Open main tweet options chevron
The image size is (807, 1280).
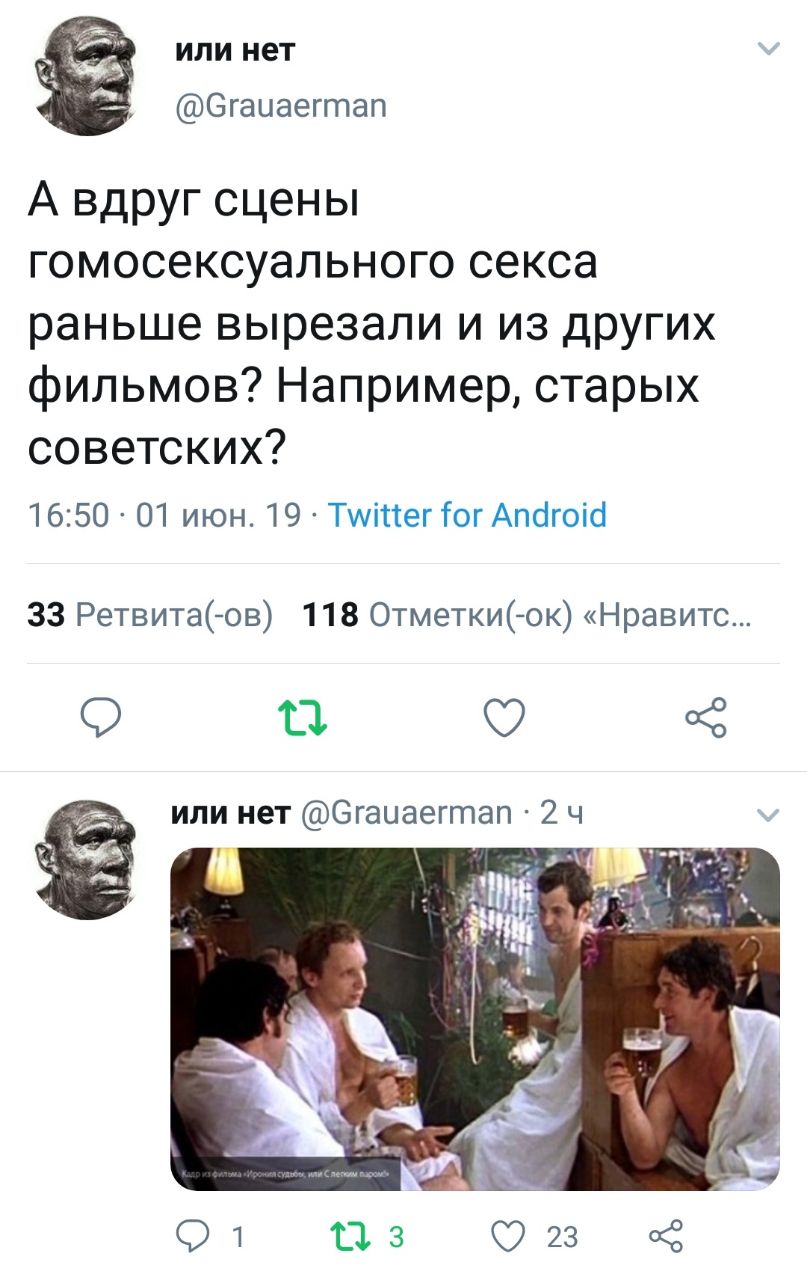coord(768,49)
